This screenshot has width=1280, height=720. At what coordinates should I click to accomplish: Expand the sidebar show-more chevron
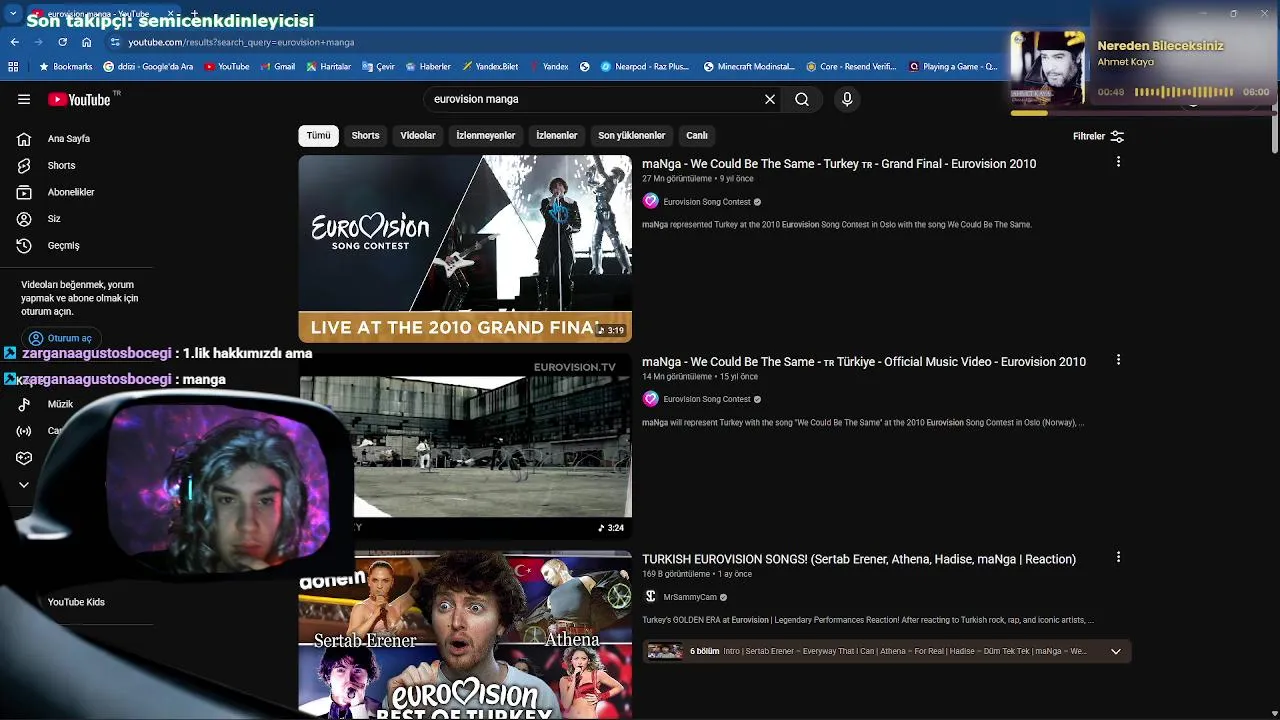pyautogui.click(x=24, y=485)
